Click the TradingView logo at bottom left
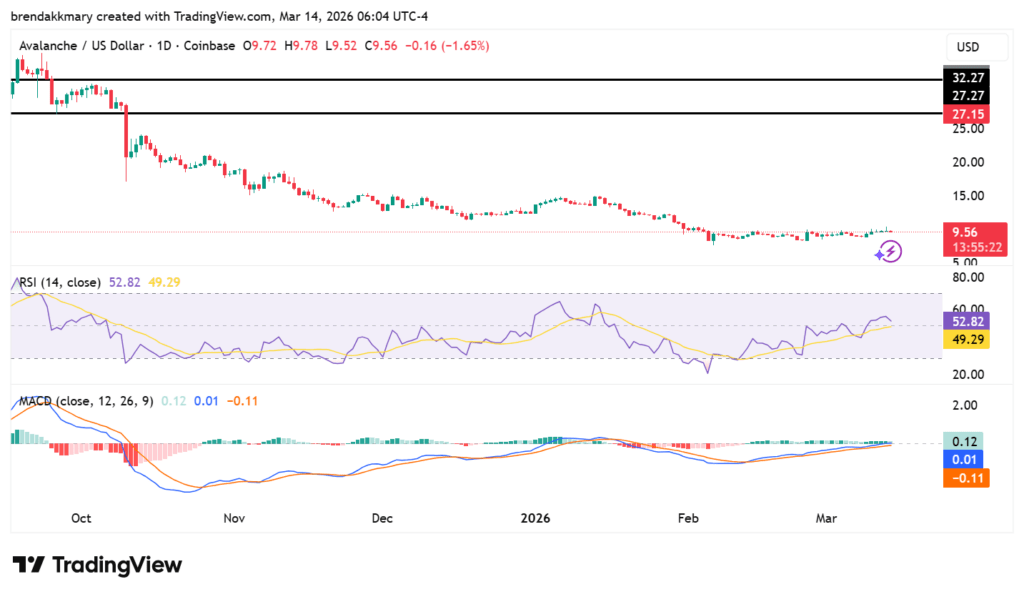Viewport: 1024px width, 597px height. point(97,565)
